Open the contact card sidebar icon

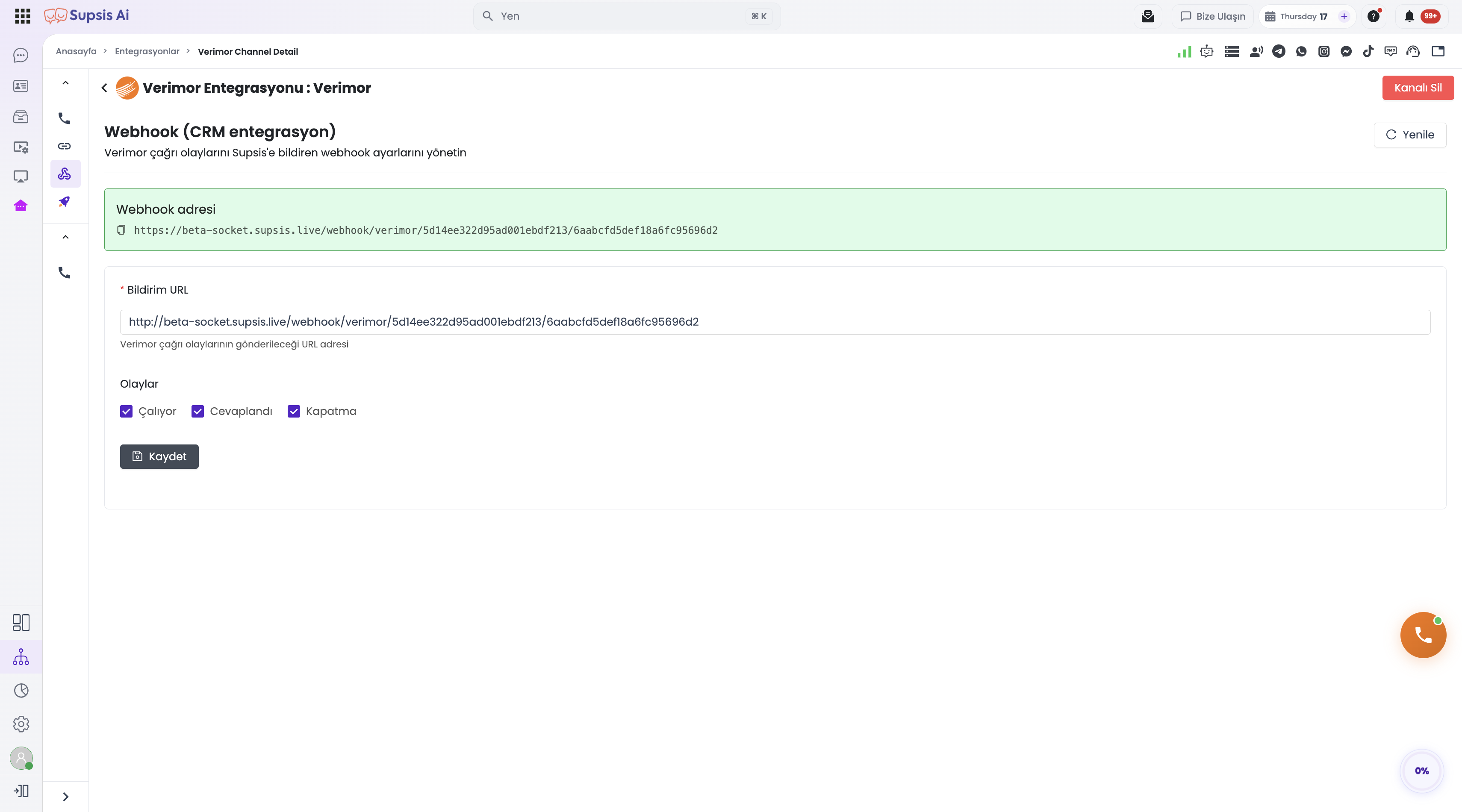point(21,86)
